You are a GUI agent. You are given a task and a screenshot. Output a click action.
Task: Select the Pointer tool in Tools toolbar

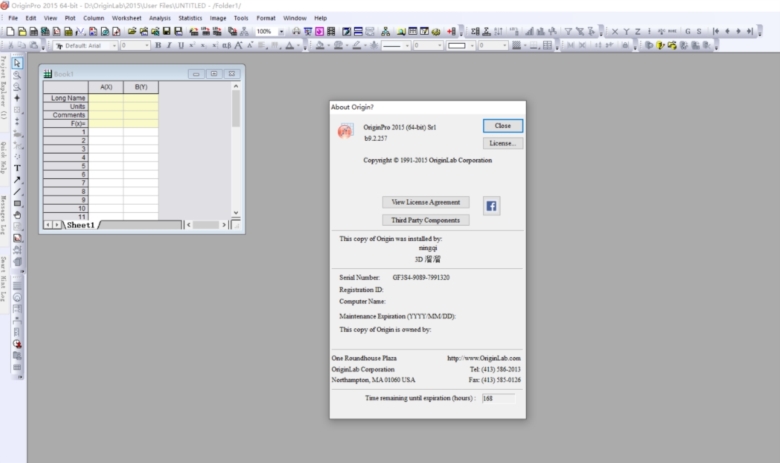click(17, 63)
